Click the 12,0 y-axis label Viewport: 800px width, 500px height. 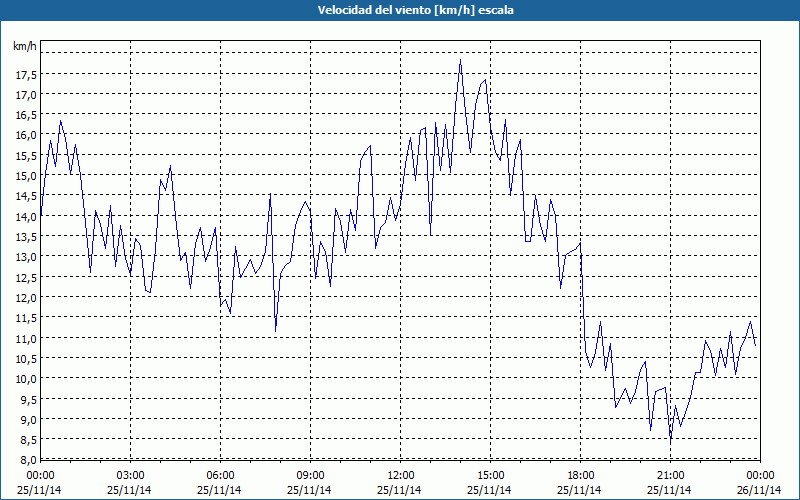pyautogui.click(x=26, y=297)
